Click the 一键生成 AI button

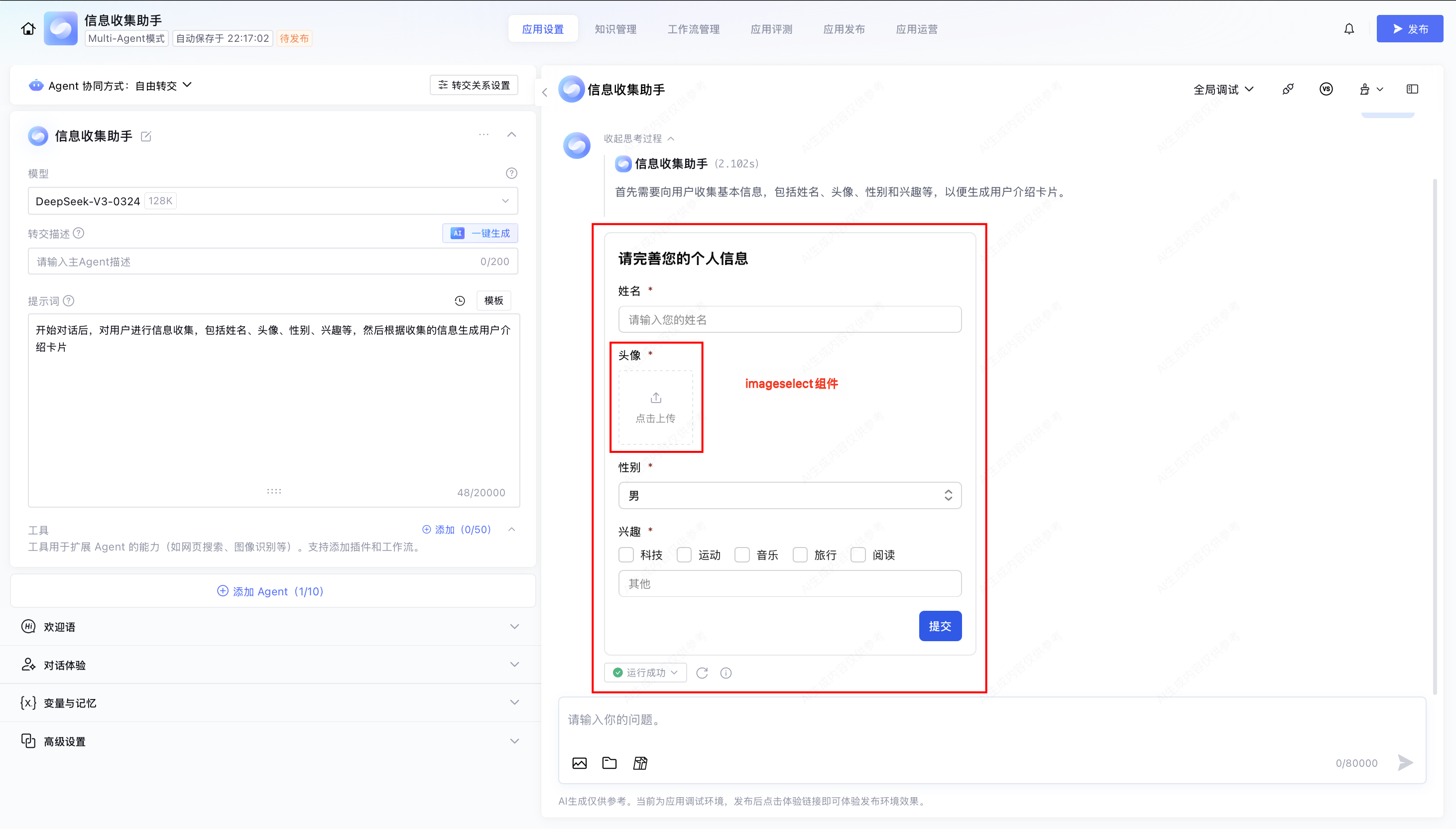click(480, 234)
